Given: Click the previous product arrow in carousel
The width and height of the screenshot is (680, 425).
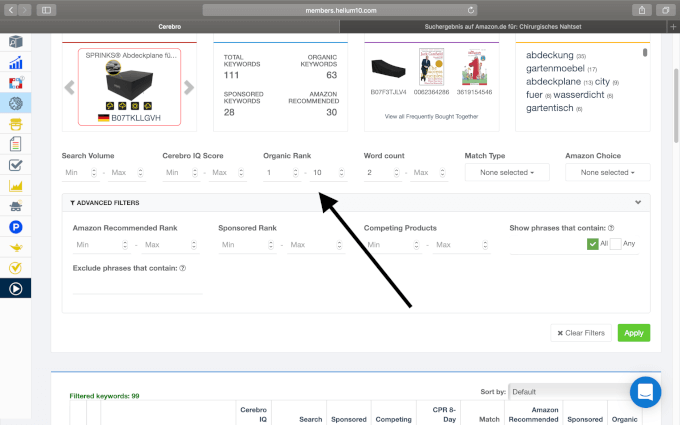Looking at the screenshot, I should pos(69,87).
